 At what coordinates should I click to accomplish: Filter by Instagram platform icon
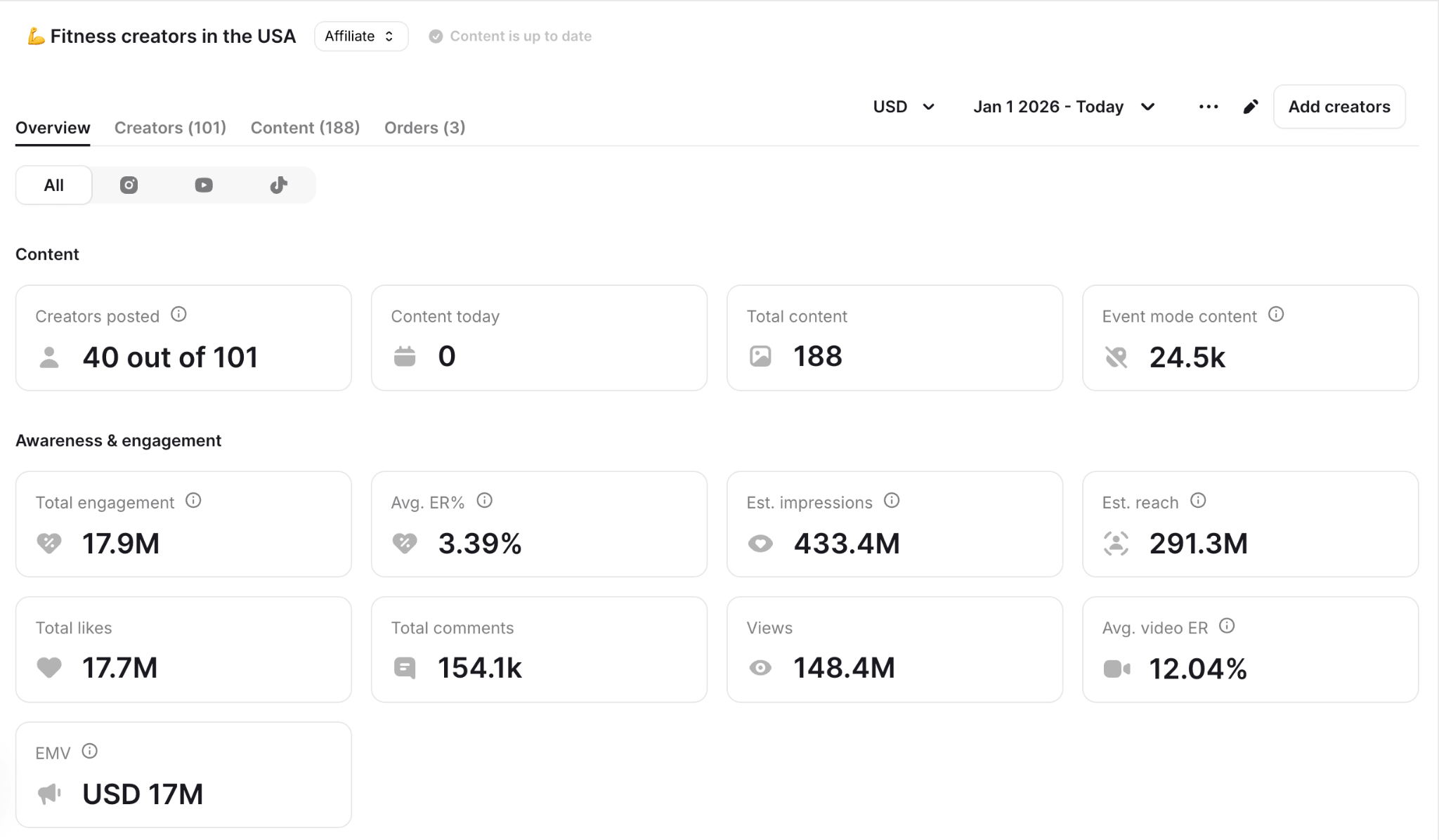129,185
